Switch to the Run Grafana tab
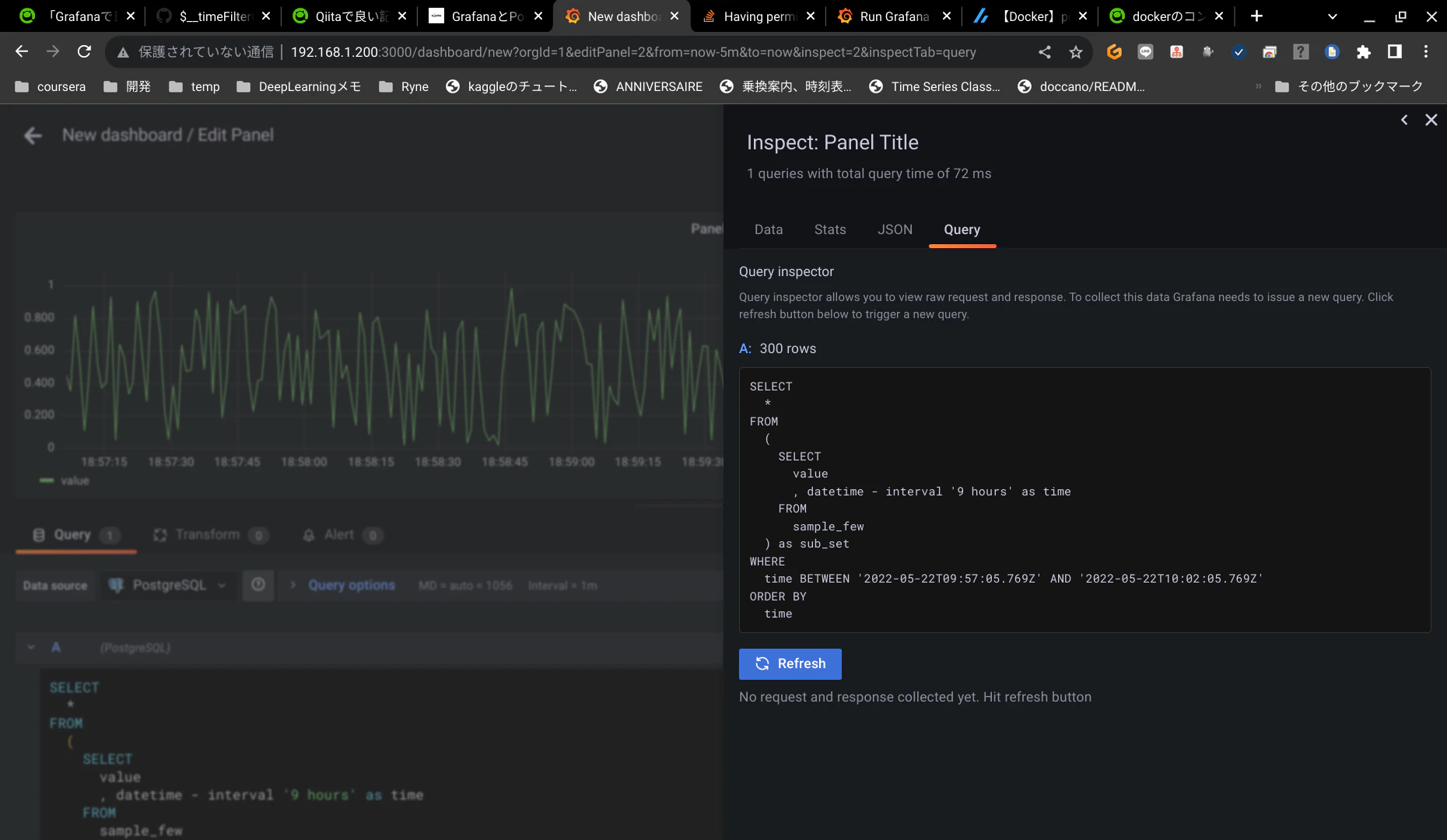Image resolution: width=1447 pixels, height=840 pixels. coord(895,16)
